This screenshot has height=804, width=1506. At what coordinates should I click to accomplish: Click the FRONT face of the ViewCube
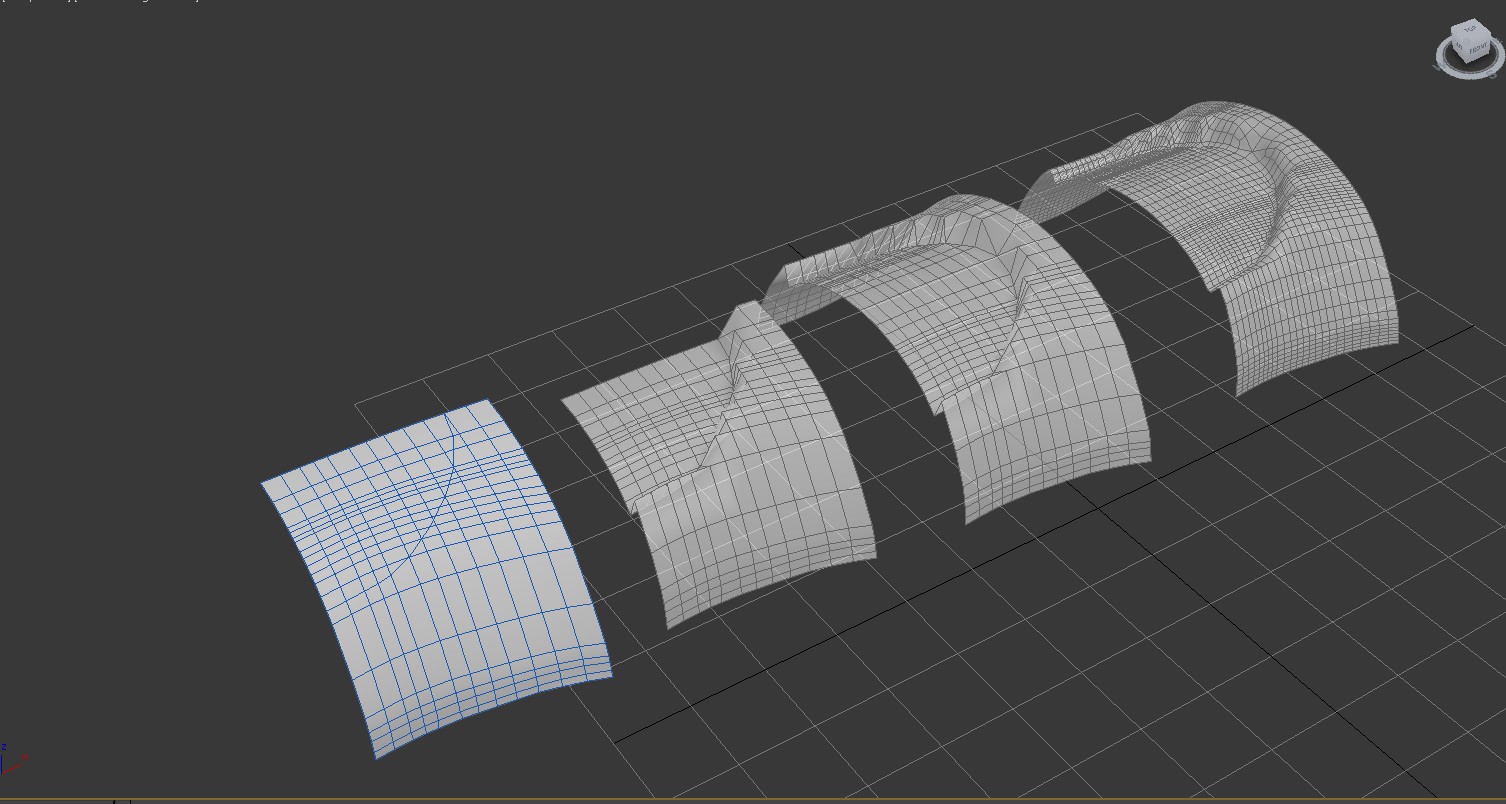(1478, 48)
